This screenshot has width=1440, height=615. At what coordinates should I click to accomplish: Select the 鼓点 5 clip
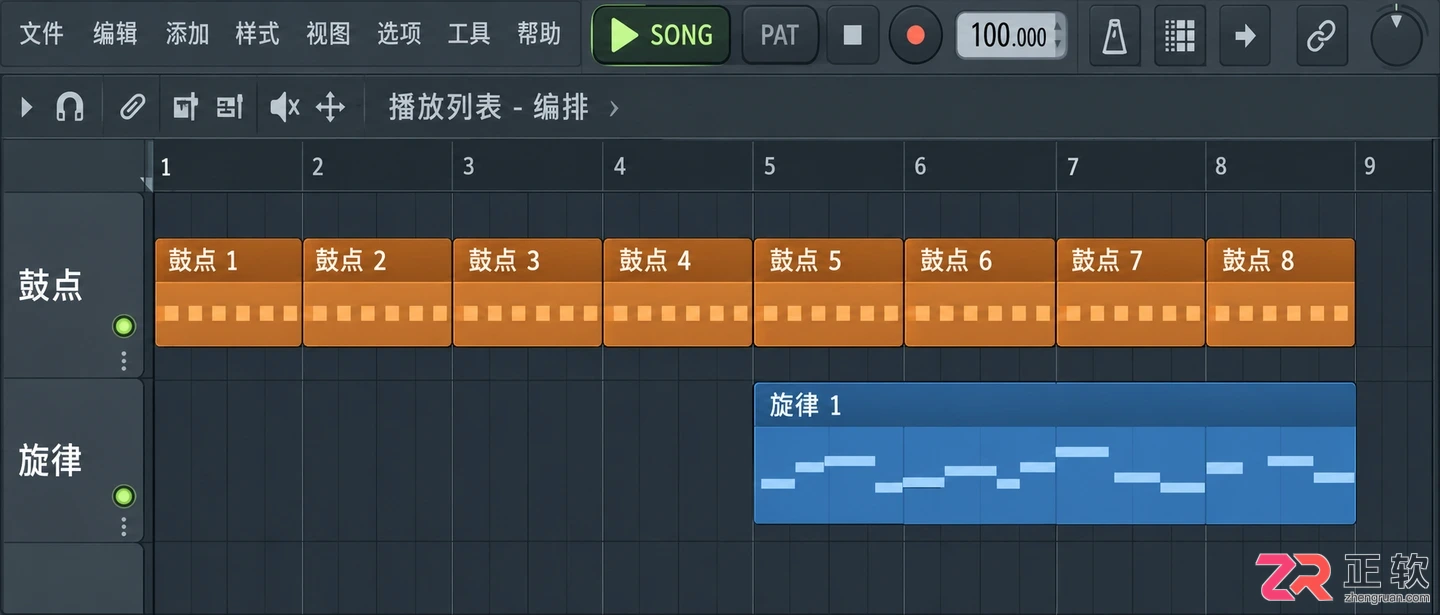[x=829, y=292]
